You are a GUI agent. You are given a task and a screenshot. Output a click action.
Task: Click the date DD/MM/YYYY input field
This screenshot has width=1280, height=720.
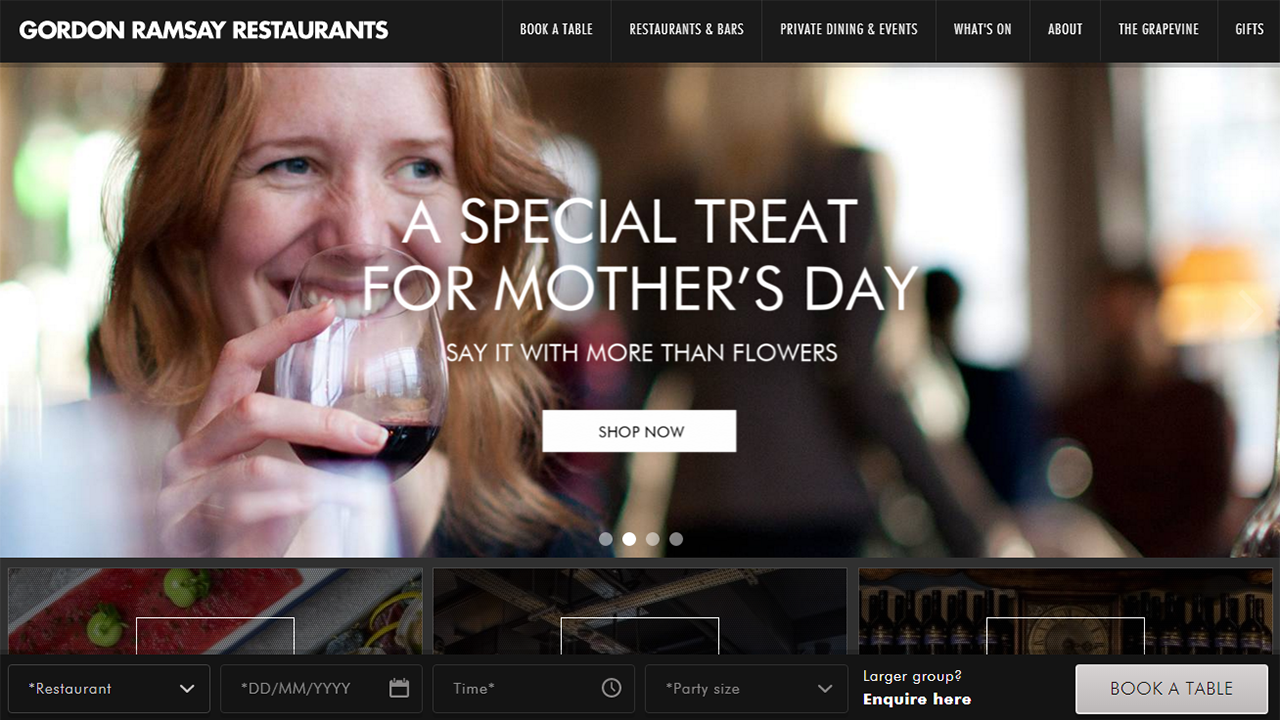(x=321, y=688)
